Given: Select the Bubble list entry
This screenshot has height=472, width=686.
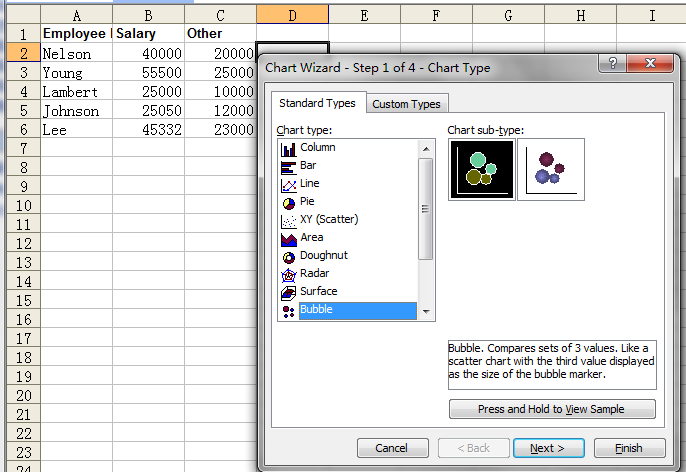Looking at the screenshot, I should point(357,311).
